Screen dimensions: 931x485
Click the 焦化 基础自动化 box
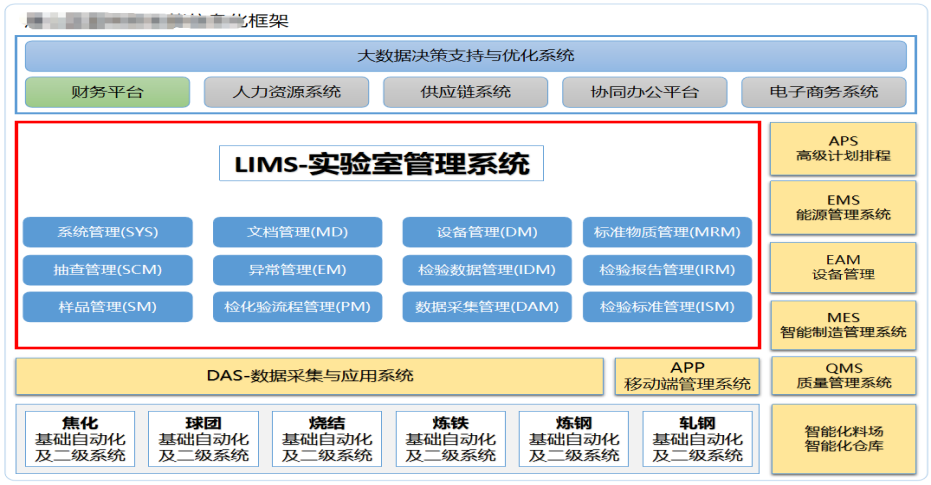point(80,439)
